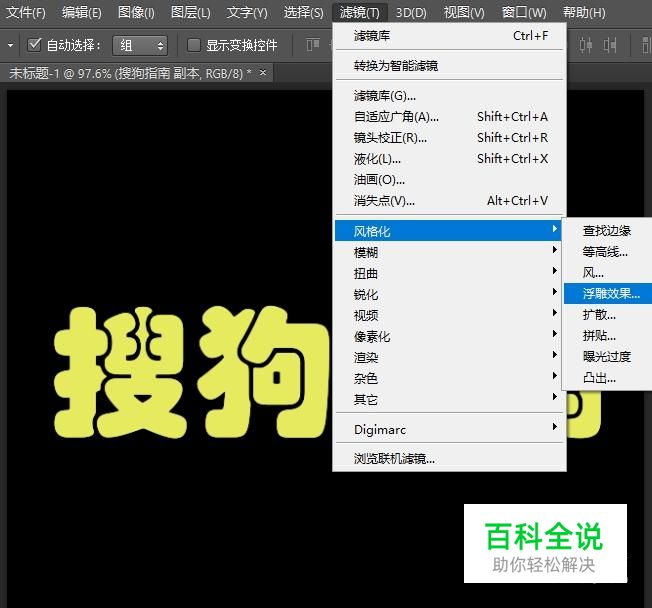
Task: Choose 浏览联机滤镜...
Action: 449,459
